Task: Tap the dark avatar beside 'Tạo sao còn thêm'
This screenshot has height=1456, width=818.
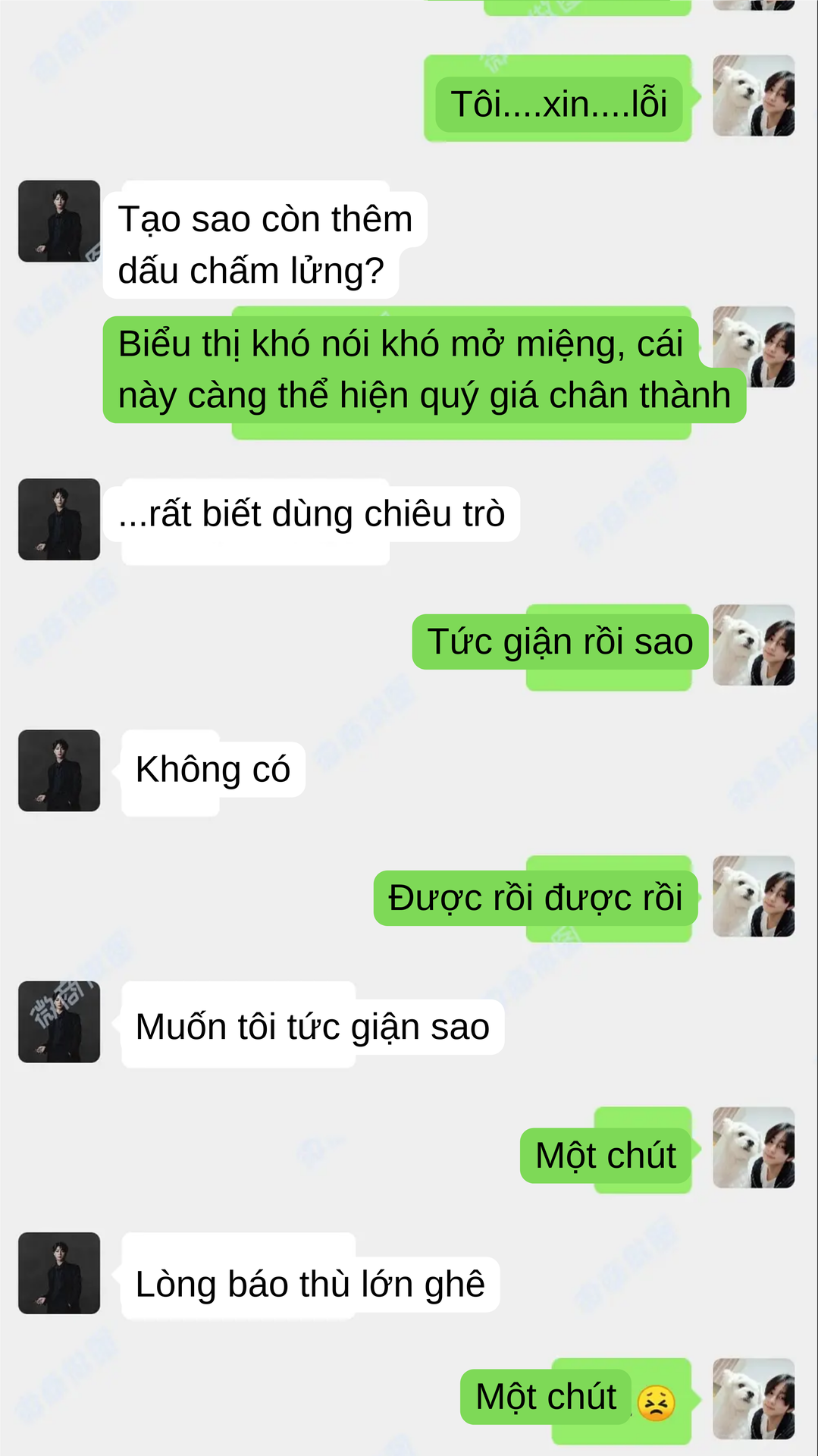Action: pos(59,221)
